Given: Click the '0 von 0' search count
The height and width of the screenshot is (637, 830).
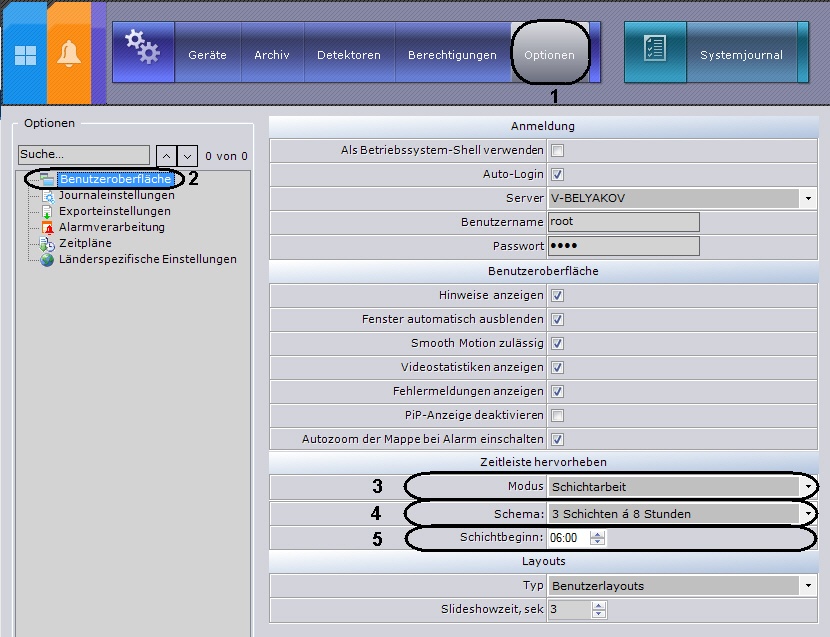Looking at the screenshot, I should pyautogui.click(x=226, y=156).
